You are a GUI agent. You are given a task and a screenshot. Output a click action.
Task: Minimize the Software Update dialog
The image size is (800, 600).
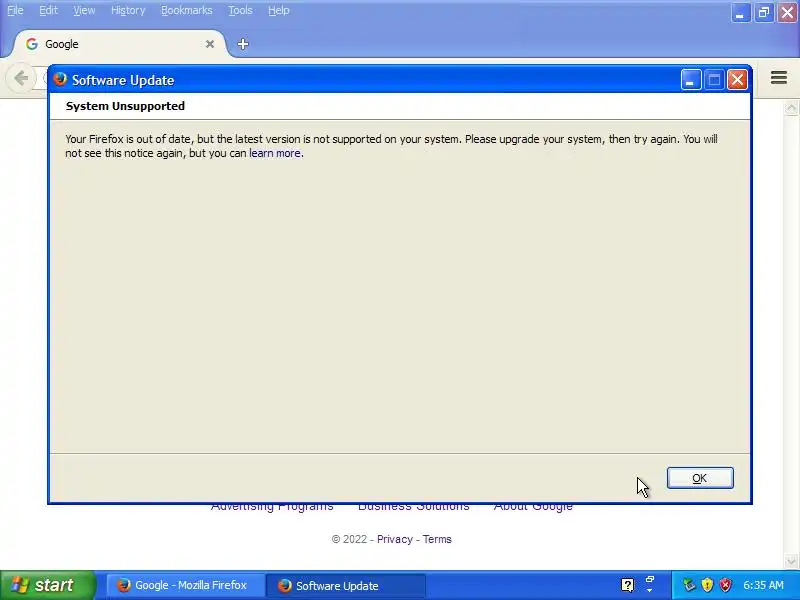pos(691,80)
